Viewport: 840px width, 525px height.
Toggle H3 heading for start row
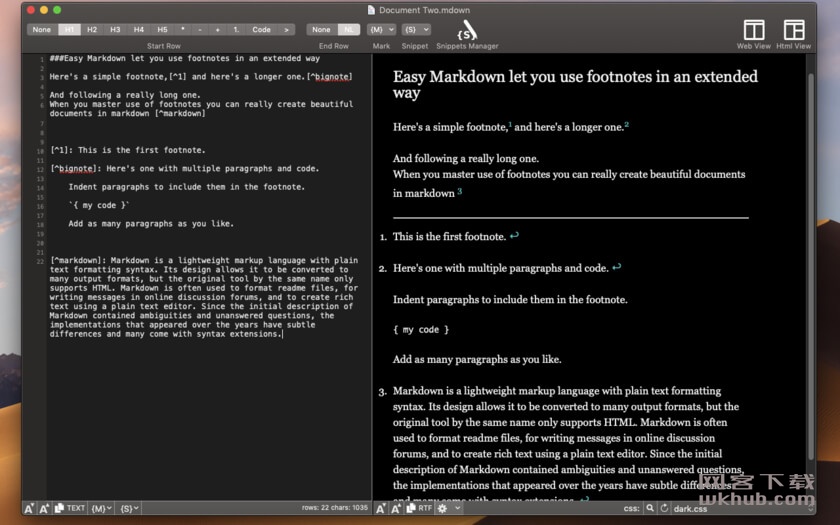click(x=115, y=29)
